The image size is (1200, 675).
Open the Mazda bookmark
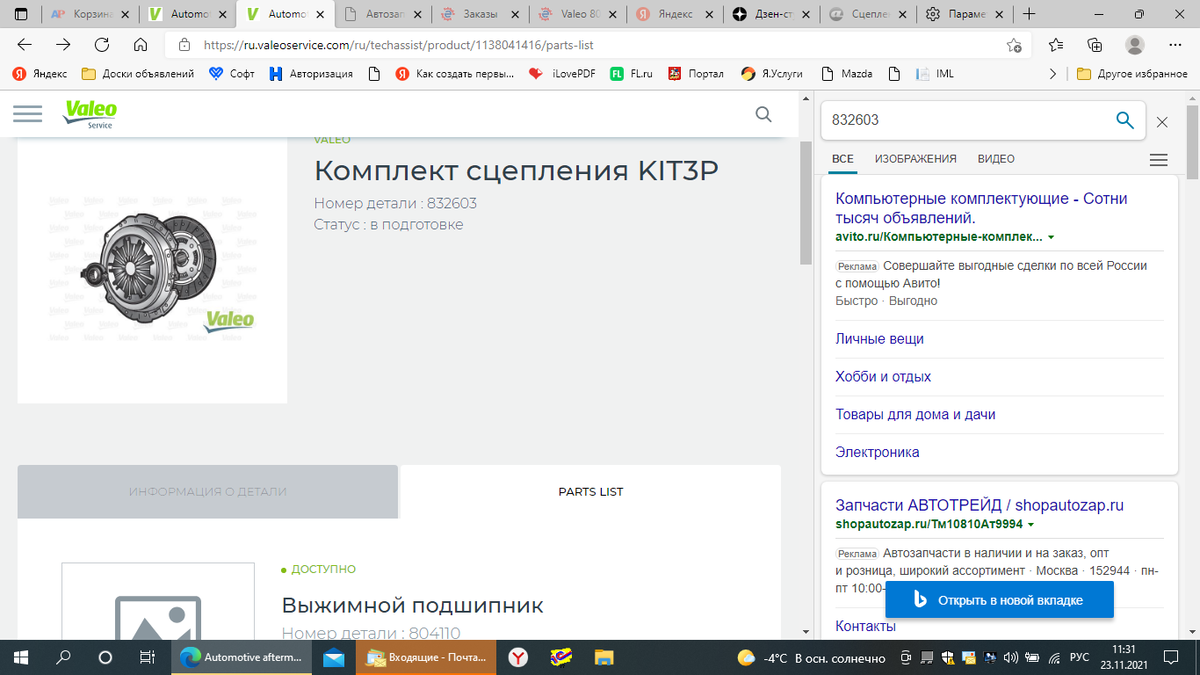846,73
